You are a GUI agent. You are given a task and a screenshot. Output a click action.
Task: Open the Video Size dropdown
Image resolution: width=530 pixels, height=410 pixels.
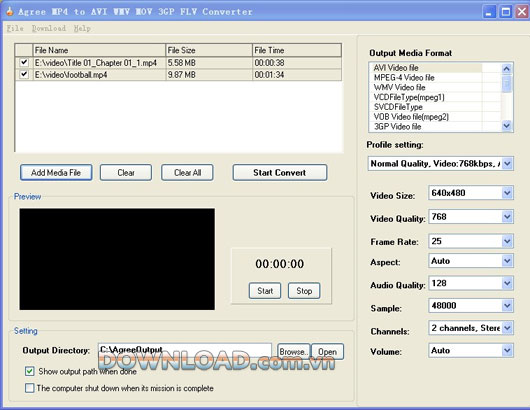point(507,193)
